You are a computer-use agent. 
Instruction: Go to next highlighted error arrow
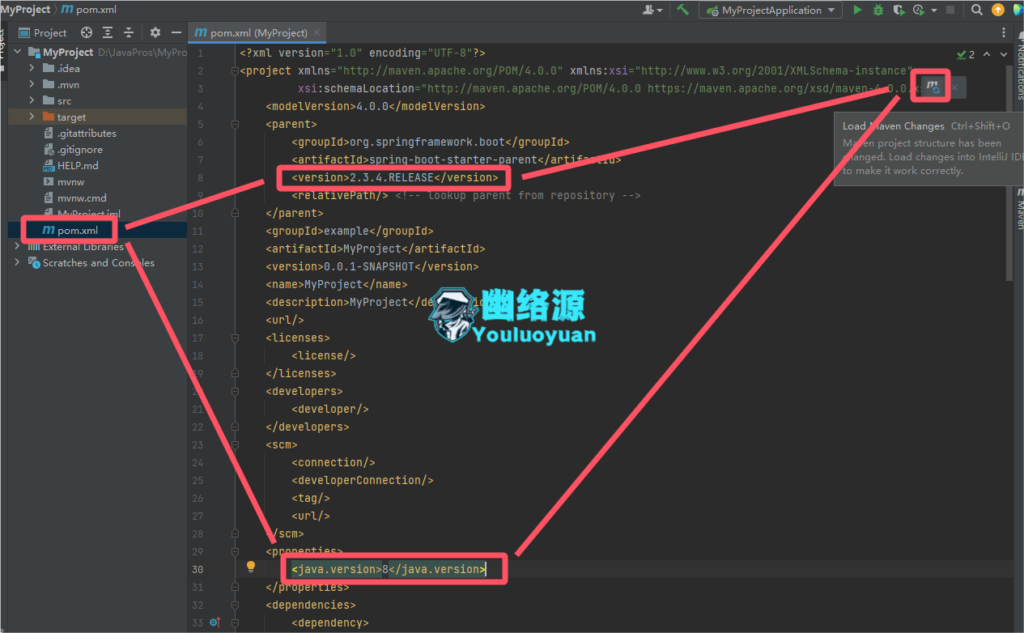tap(1004, 54)
